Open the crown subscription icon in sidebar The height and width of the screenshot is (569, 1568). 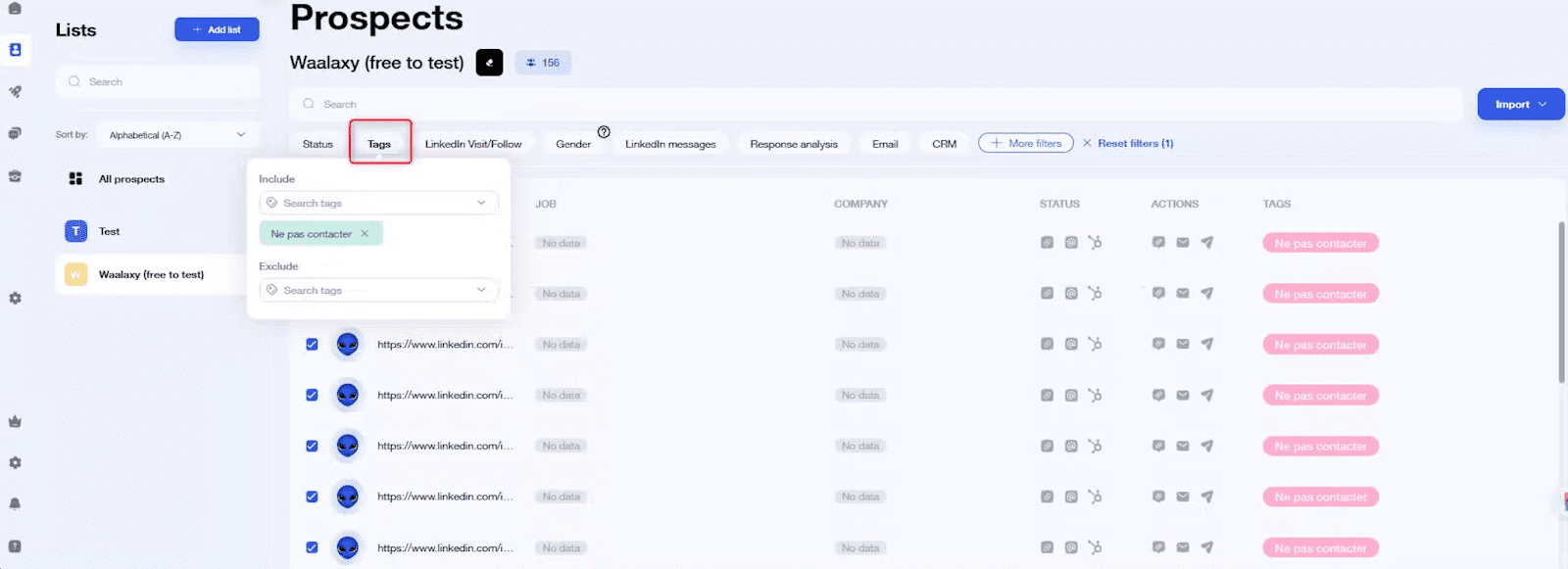(x=15, y=422)
